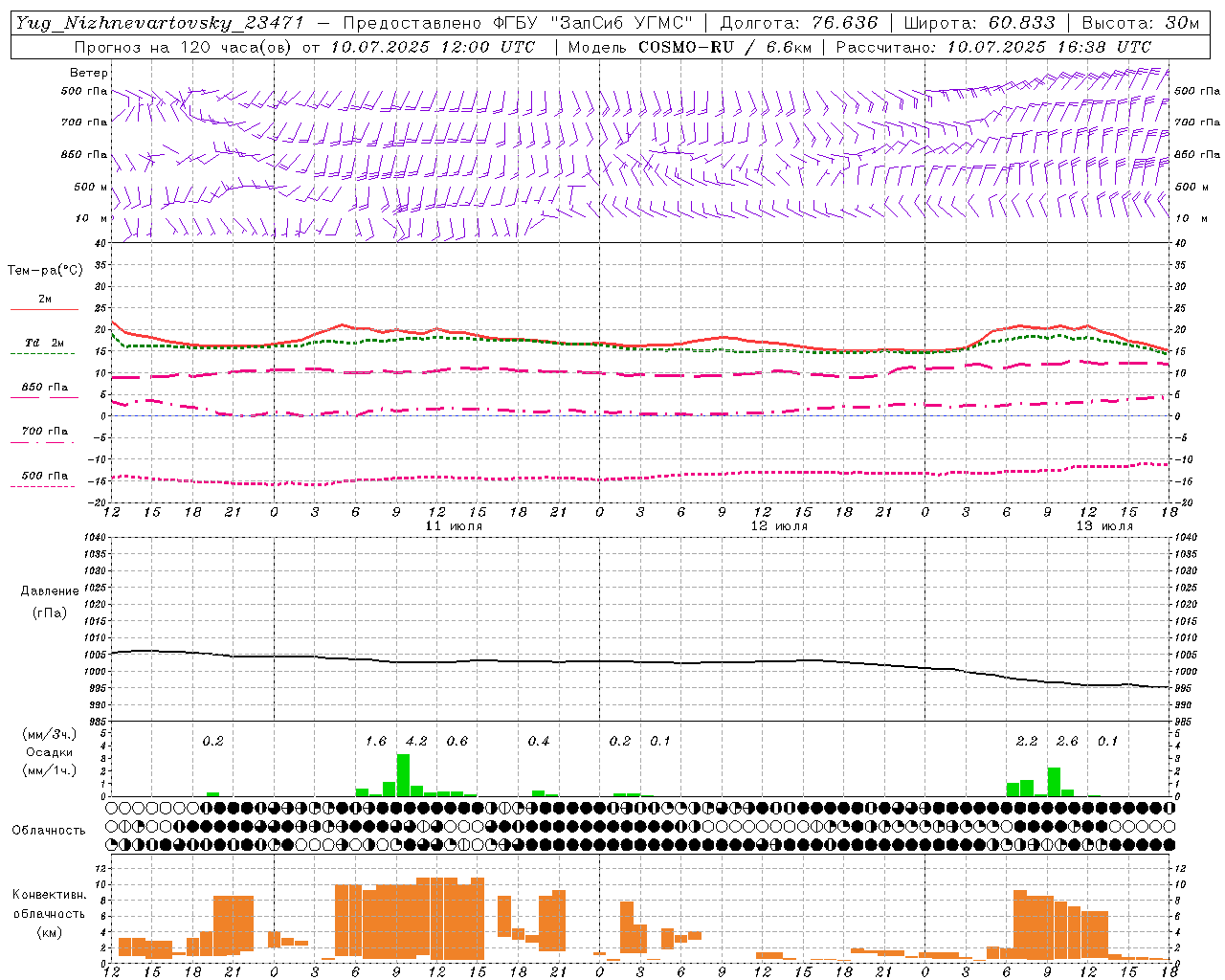Click the elevation text Высота: 30м
The width and height of the screenshot is (1225, 980).
point(1141,23)
